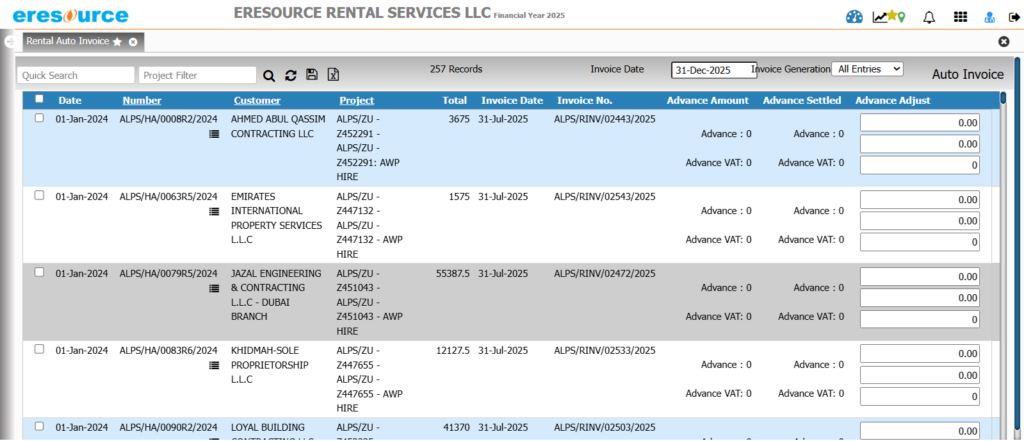This screenshot has width=1024, height=441.
Task: Open the apps grid menu icon
Action: coord(960,16)
